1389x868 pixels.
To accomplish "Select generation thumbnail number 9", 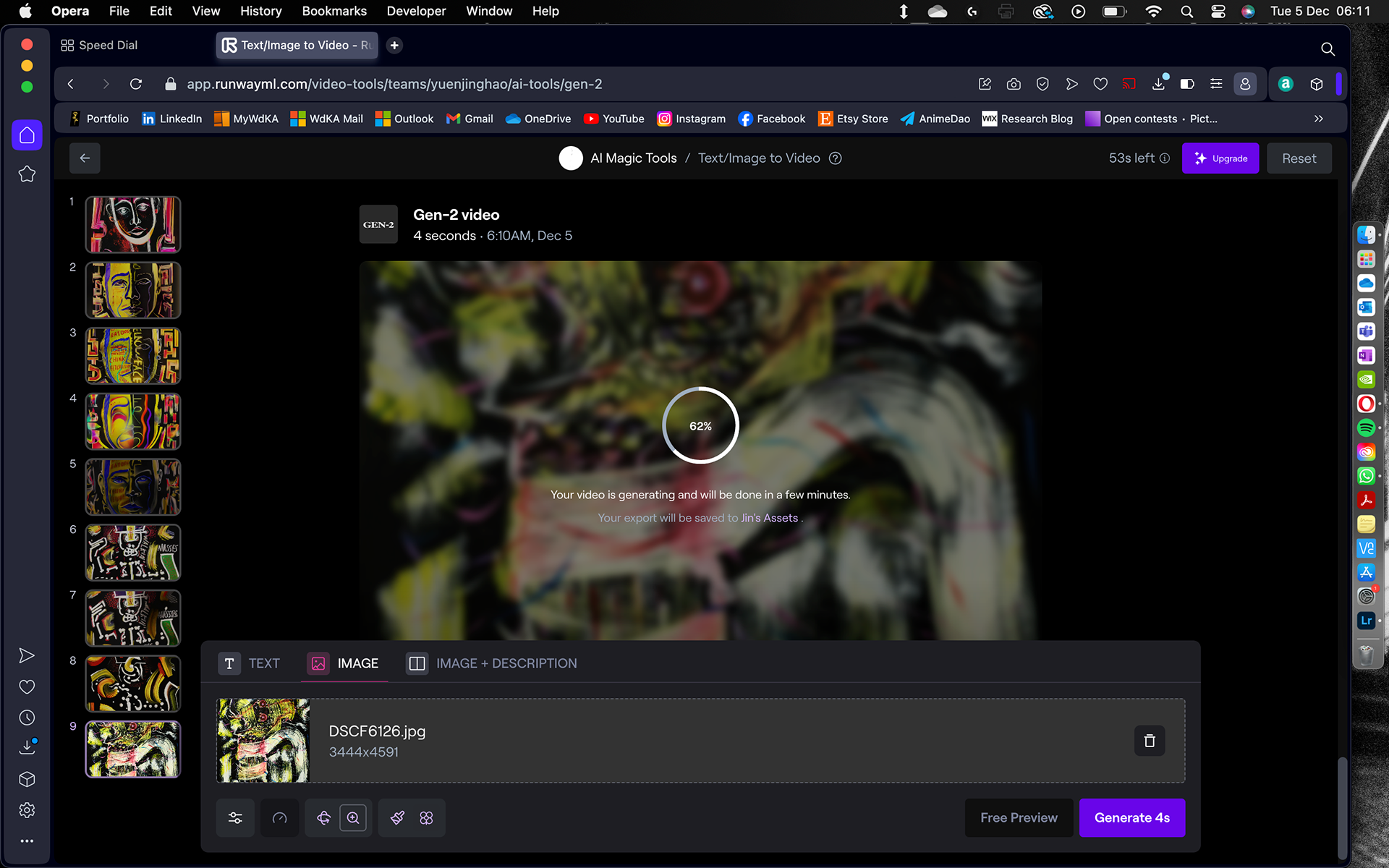I will pos(133,749).
